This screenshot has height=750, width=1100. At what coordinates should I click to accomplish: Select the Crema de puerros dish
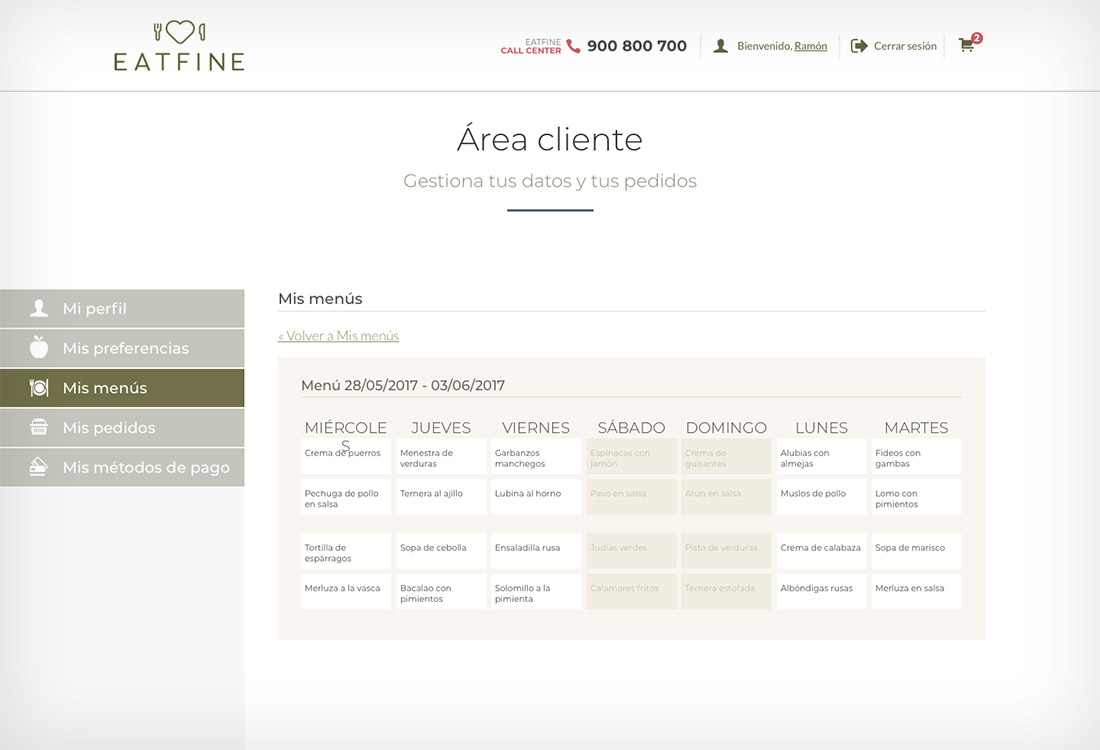click(x=345, y=456)
